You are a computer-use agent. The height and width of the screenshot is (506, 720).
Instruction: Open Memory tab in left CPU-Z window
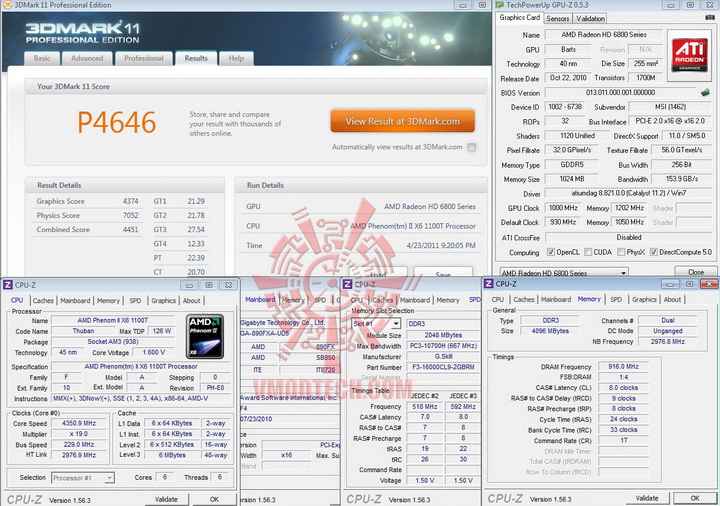coord(108,301)
